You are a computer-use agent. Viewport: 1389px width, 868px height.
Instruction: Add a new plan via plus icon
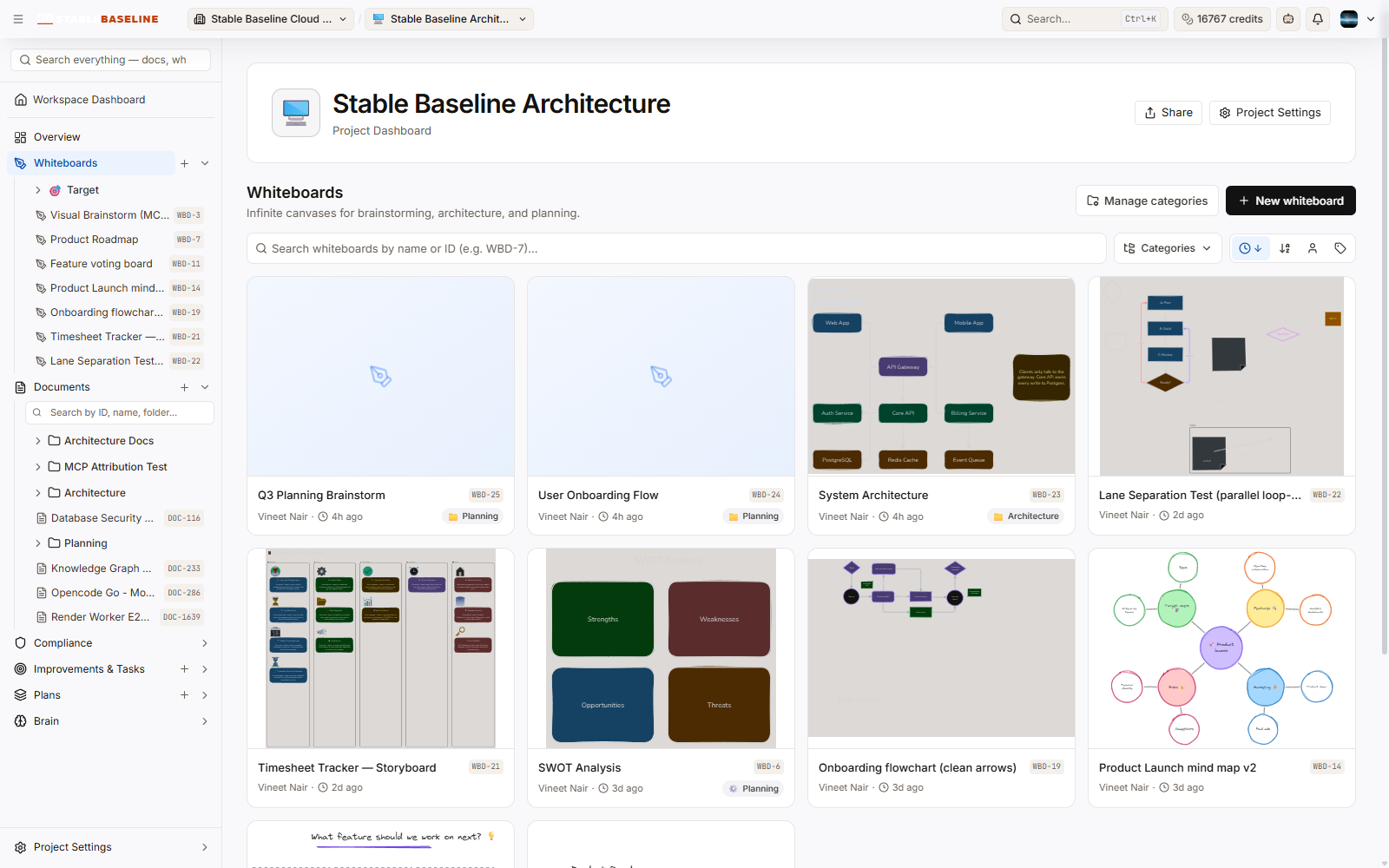pos(184,695)
